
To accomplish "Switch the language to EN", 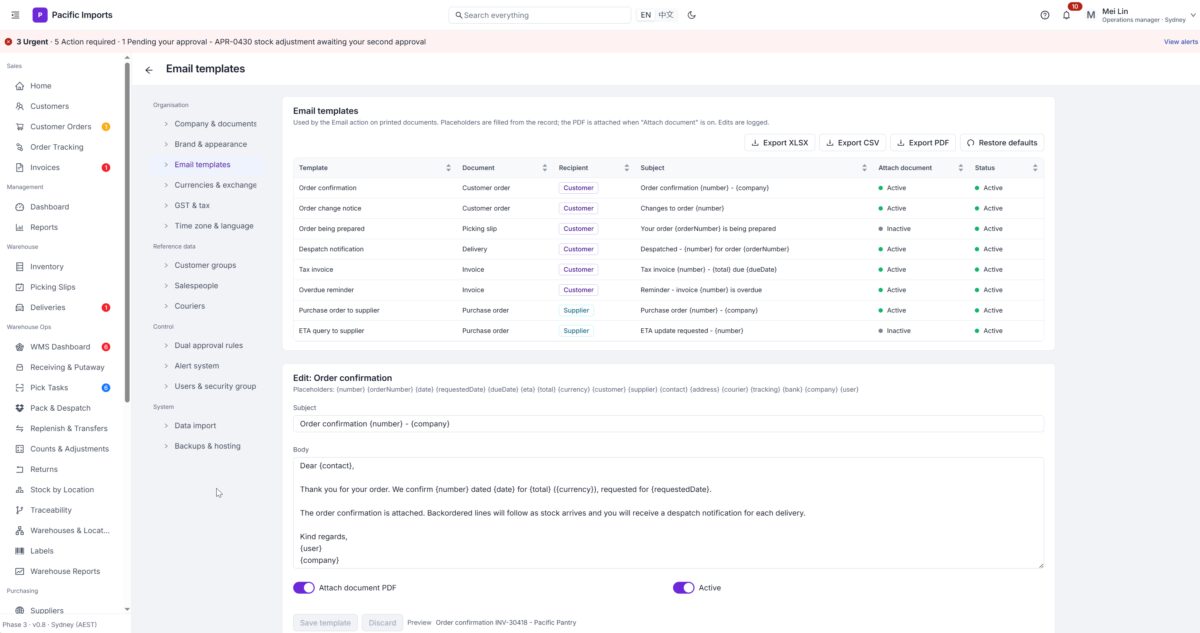I will pos(646,15).
